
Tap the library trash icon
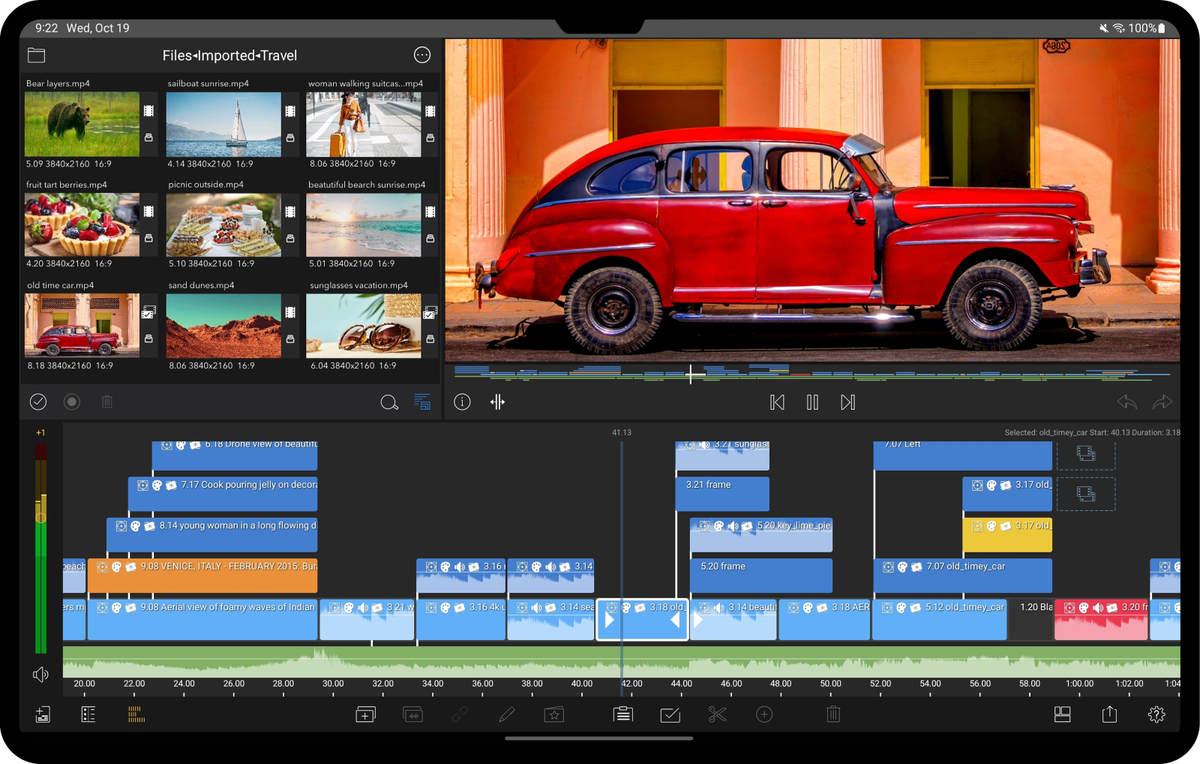[x=107, y=402]
